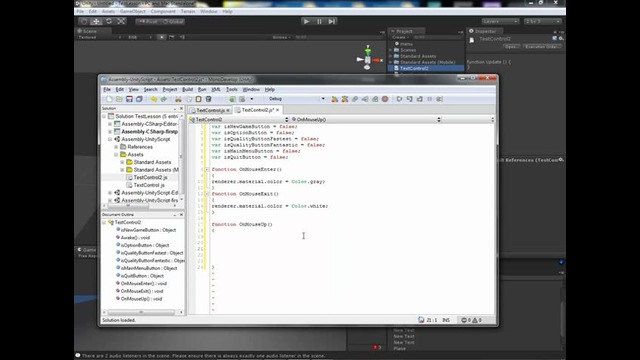Open the Unity layout dropdown

[543, 21]
